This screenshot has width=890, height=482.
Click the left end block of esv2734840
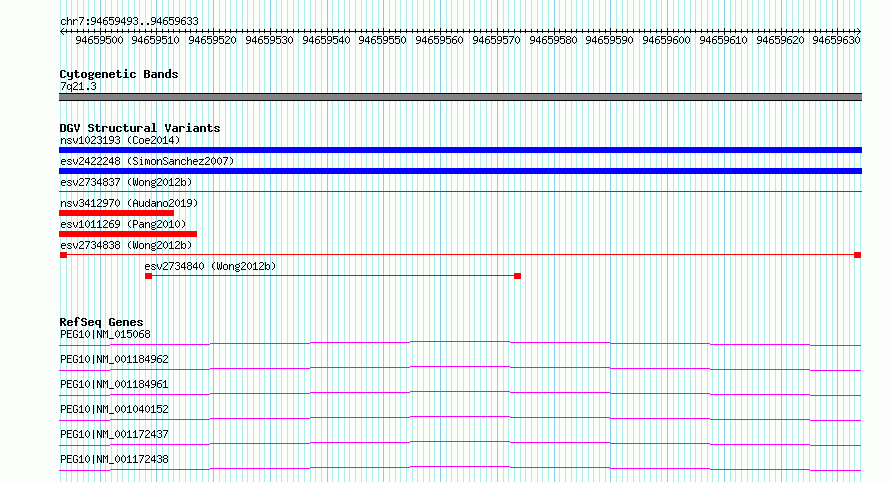(148, 276)
